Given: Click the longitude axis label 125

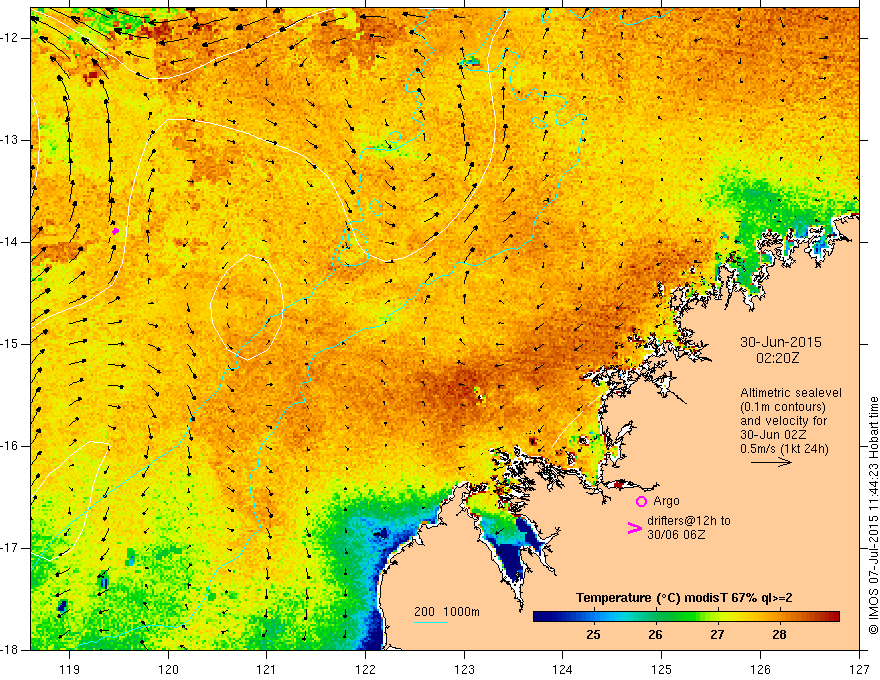Looking at the screenshot, I should click(662, 669).
